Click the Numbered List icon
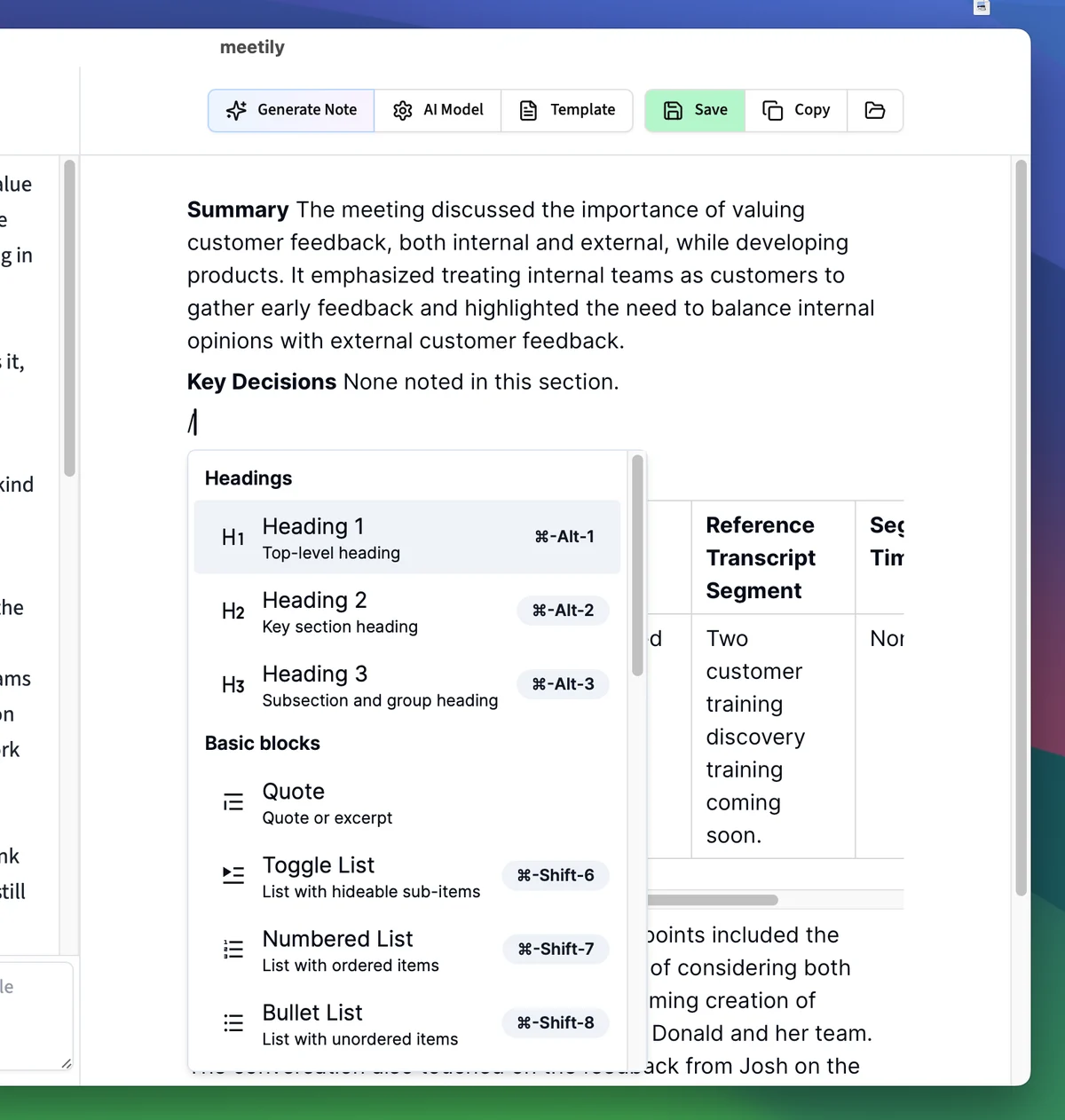The height and width of the screenshot is (1120, 1065). click(233, 949)
